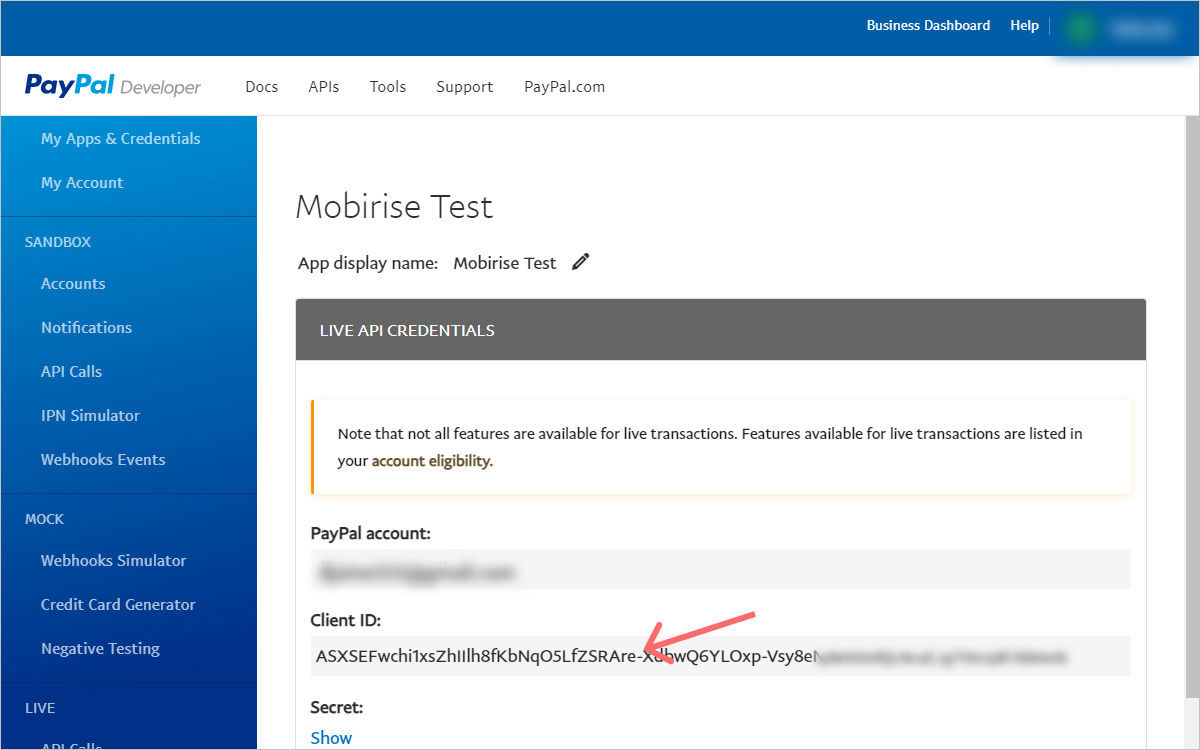
Task: Open Sandbox Accounts
Action: (73, 284)
